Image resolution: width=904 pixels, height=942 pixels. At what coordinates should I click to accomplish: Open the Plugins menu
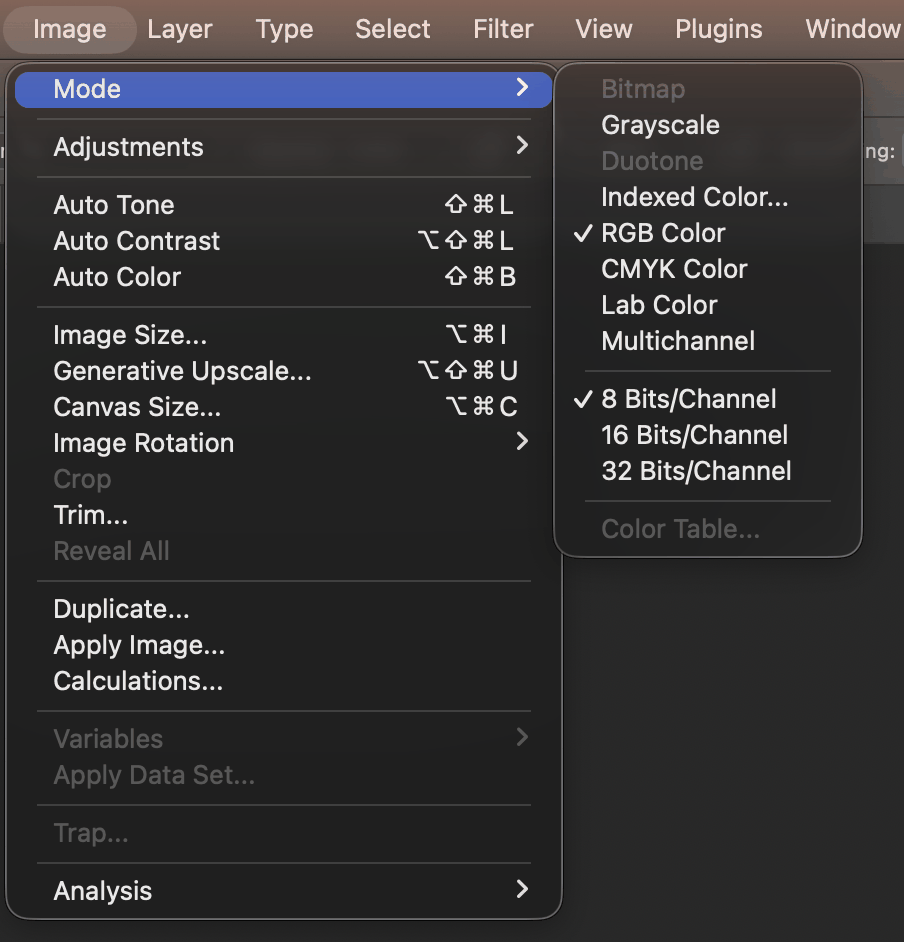pos(718,29)
